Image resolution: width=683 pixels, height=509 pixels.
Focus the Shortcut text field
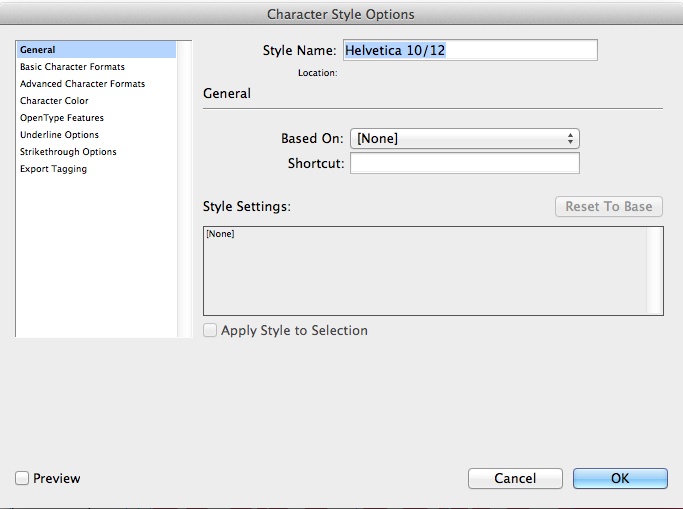[x=464, y=163]
